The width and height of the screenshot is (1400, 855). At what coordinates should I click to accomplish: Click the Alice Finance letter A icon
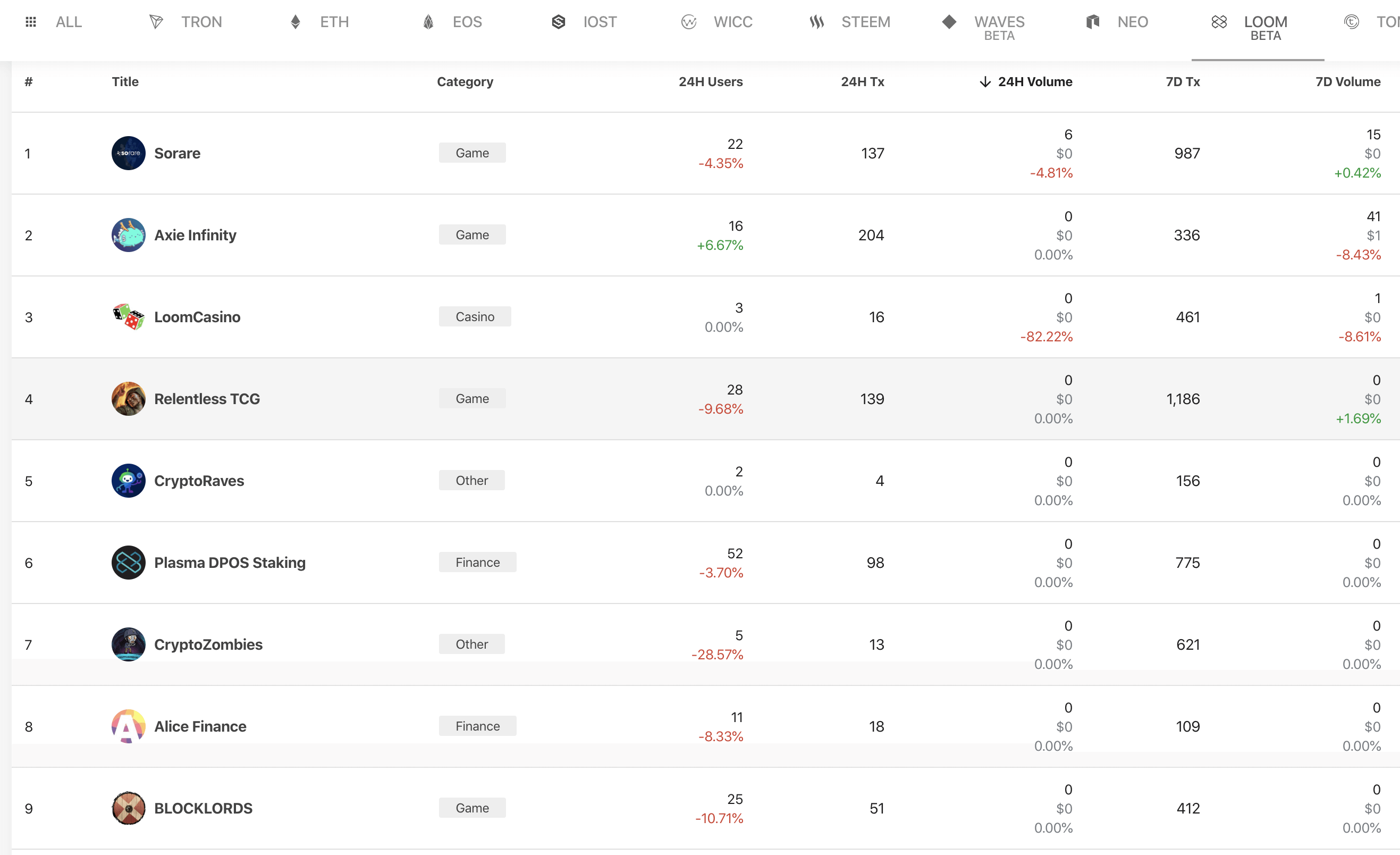click(x=129, y=726)
